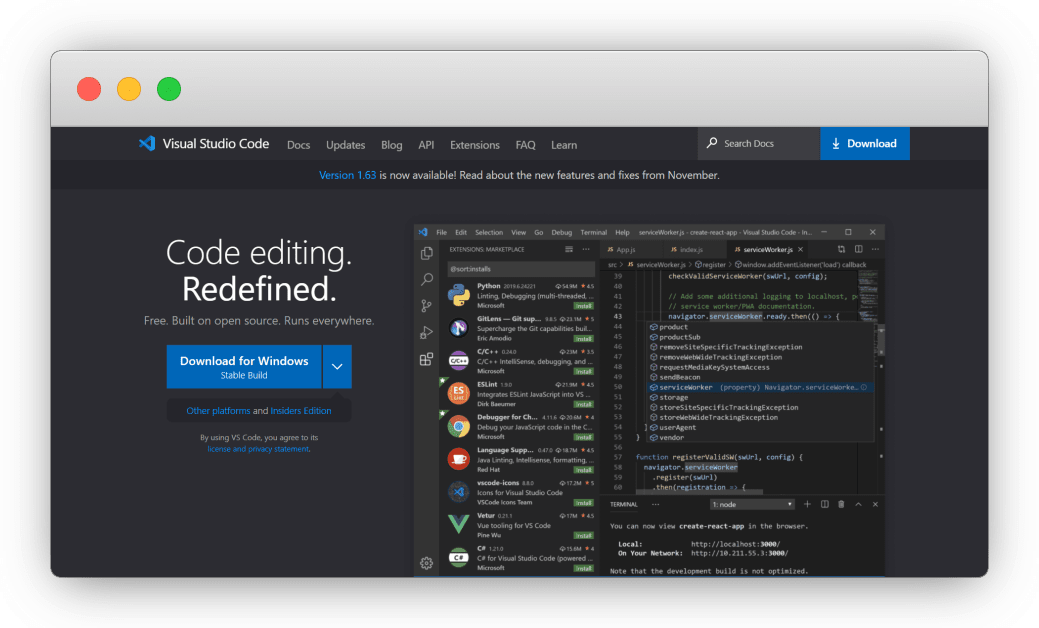Click the new terminal plus icon
Viewport: 1039px width, 628px height.
[x=807, y=504]
